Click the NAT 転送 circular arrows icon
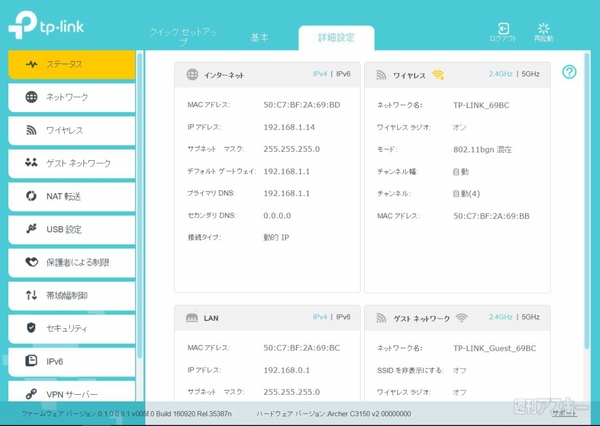 (x=31, y=196)
